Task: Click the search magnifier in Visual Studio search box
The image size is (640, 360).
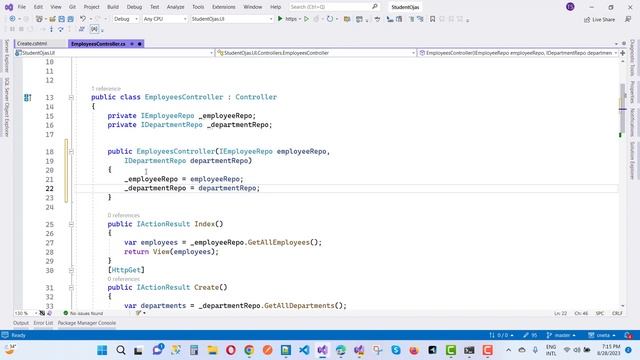Action: click(x=375, y=7)
